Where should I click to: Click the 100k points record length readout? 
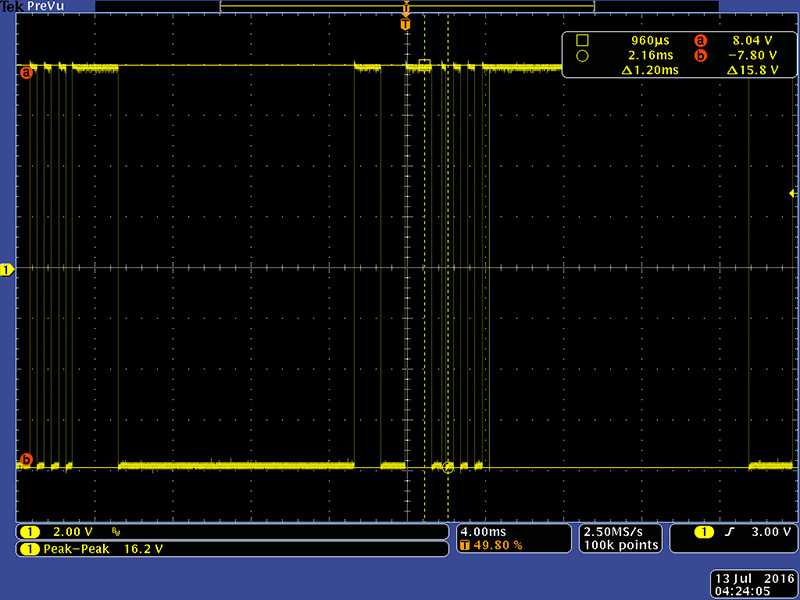click(621, 545)
